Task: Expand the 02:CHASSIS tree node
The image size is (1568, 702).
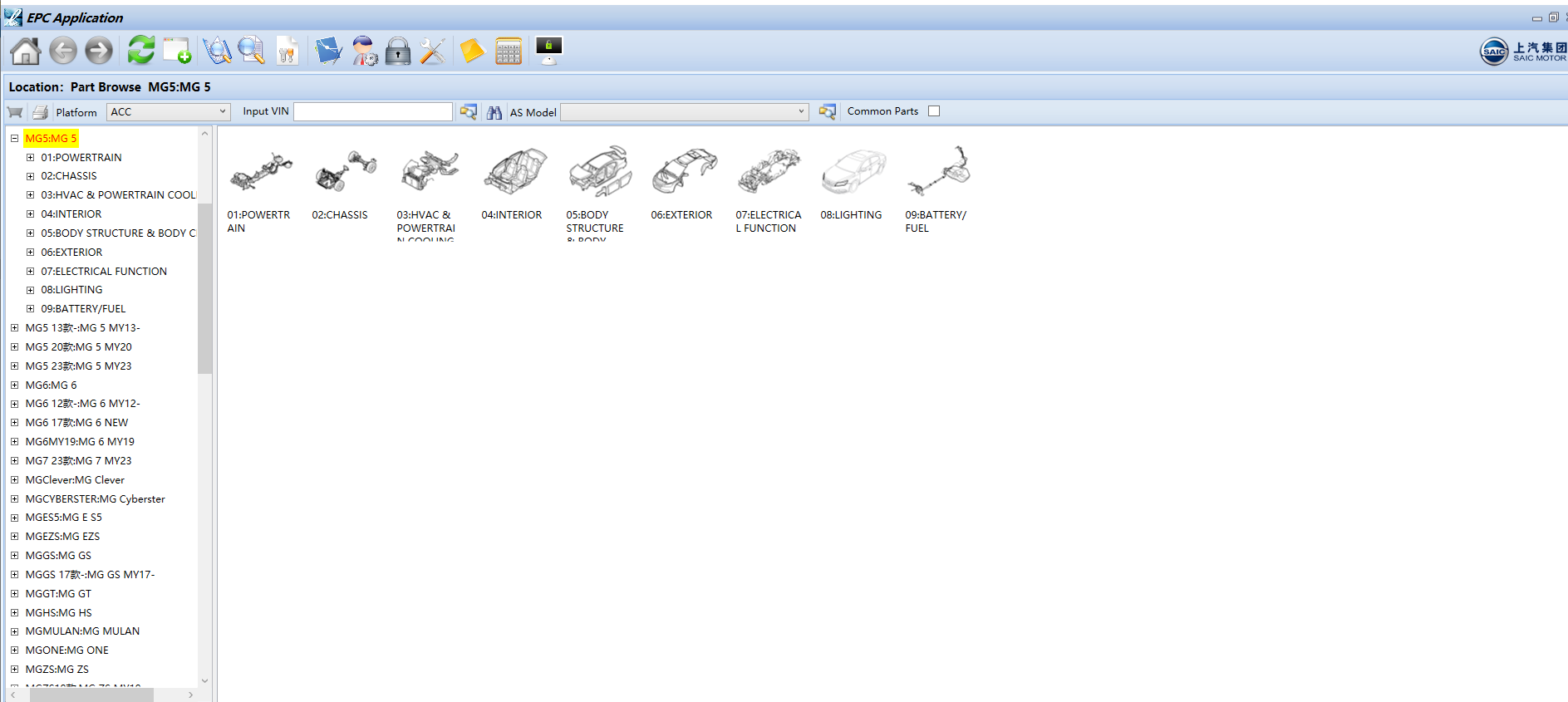Action: click(31, 176)
